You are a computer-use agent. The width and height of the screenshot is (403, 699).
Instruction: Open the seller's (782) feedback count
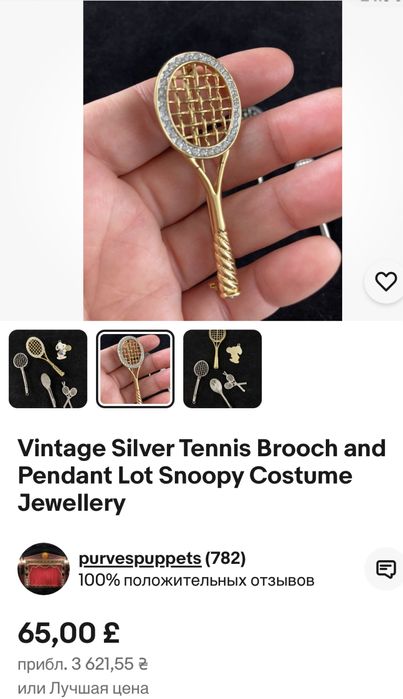[226, 558]
